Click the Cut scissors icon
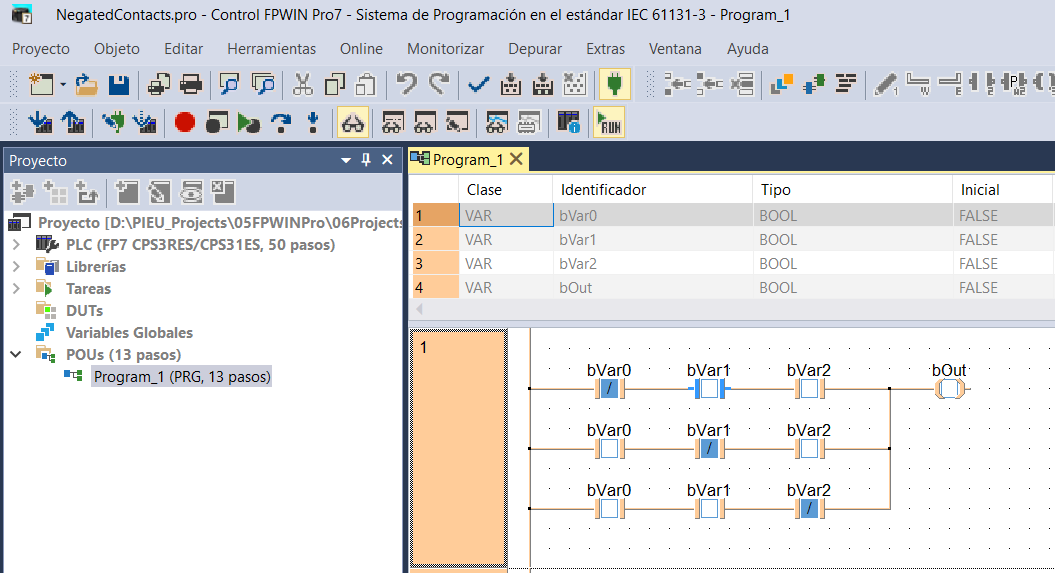This screenshot has height=573, width=1055. 303,85
